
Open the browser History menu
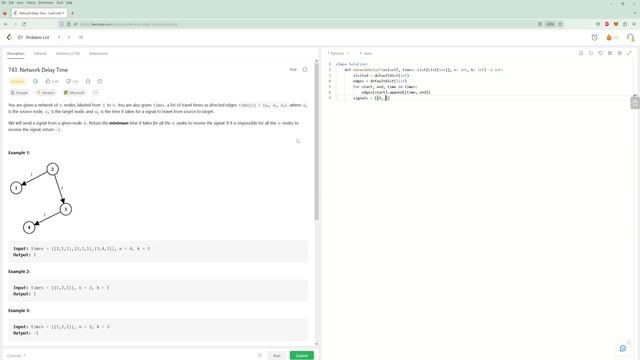click(31, 2)
